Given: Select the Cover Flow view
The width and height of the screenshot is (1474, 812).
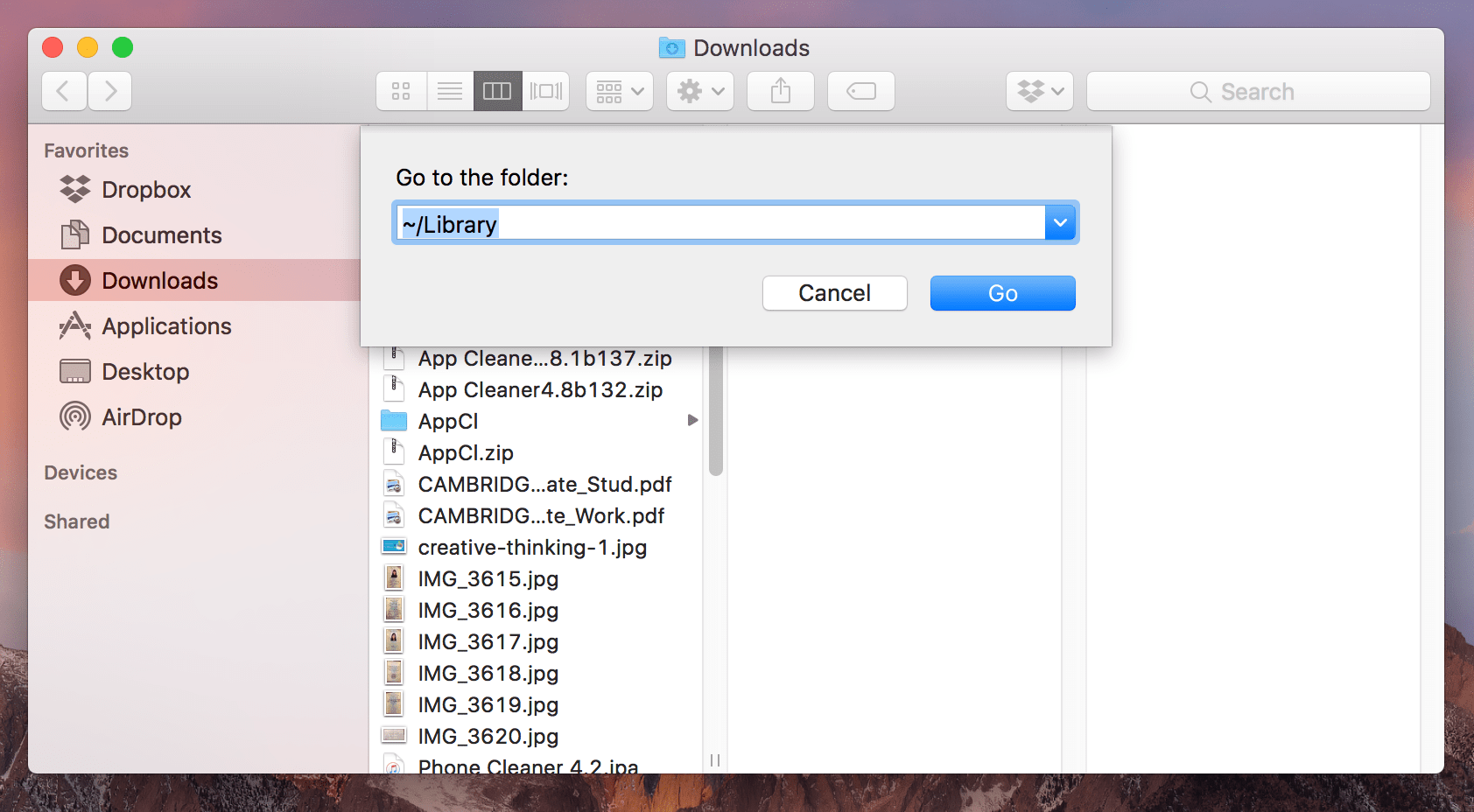Looking at the screenshot, I should coord(546,90).
